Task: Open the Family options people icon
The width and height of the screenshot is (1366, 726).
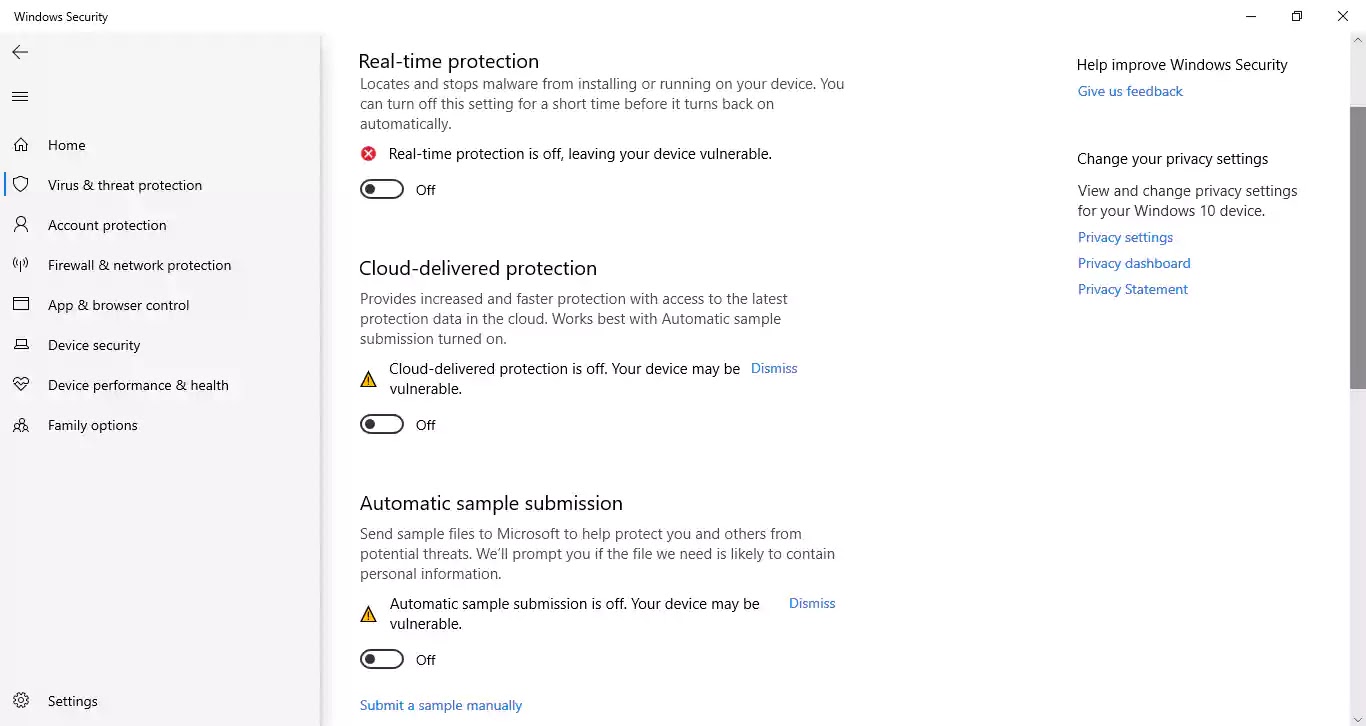Action: click(20, 425)
